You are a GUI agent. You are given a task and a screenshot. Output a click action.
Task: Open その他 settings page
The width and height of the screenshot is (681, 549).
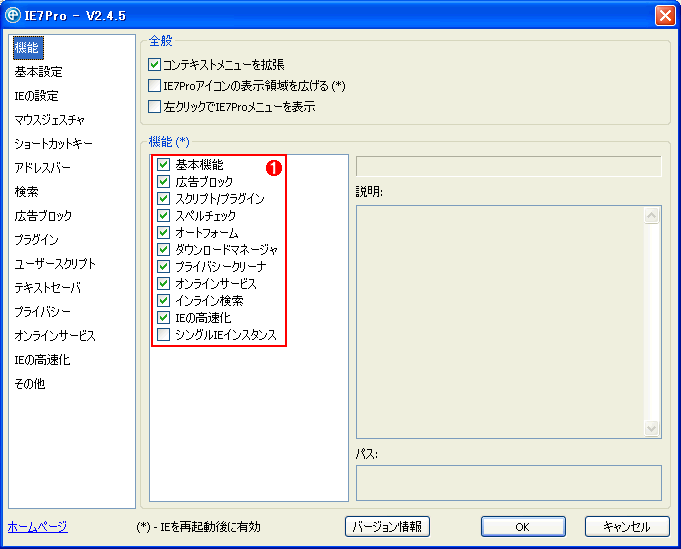pyautogui.click(x=30, y=384)
